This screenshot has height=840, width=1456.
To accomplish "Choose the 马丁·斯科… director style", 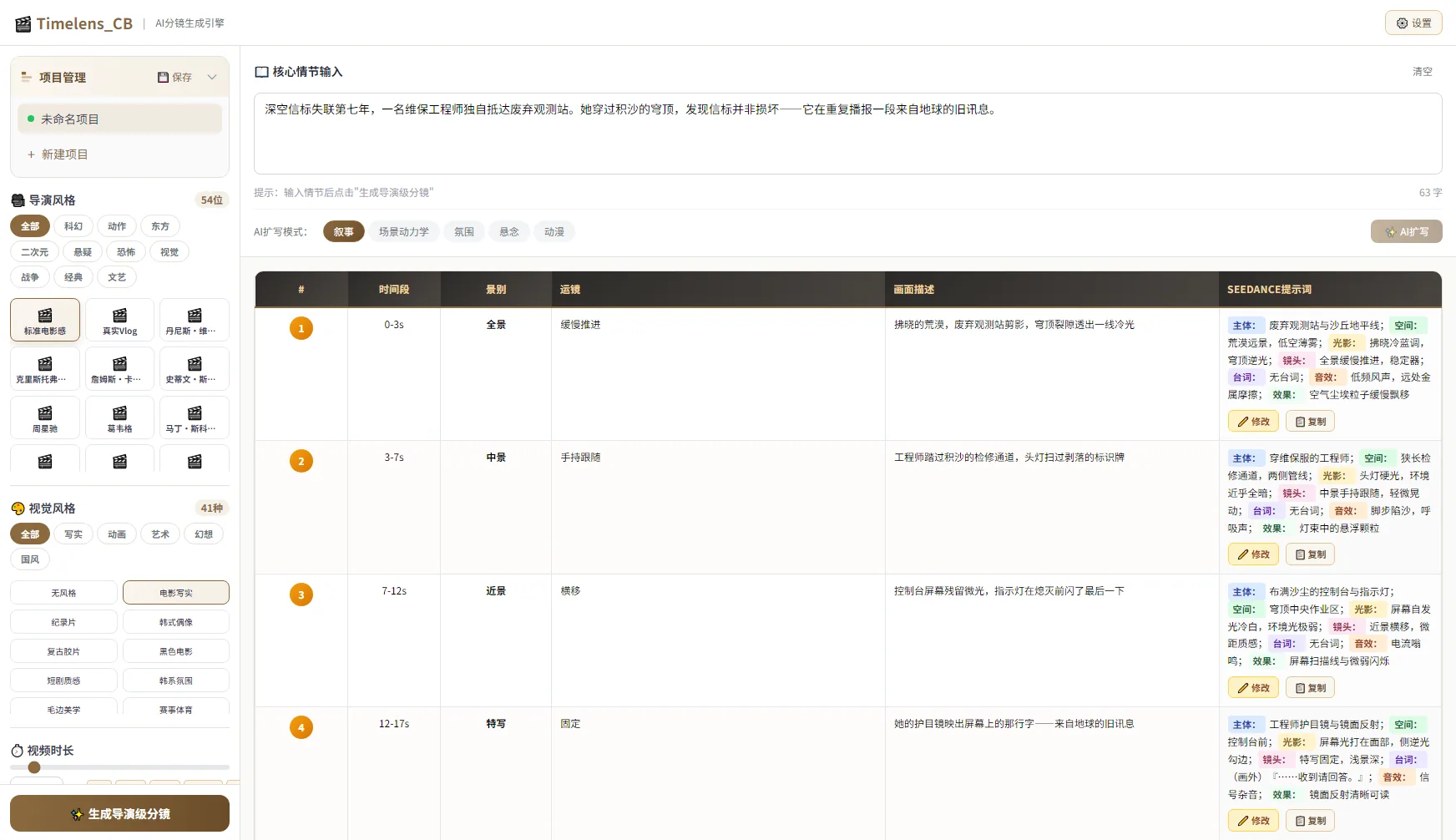I will coord(195,417).
